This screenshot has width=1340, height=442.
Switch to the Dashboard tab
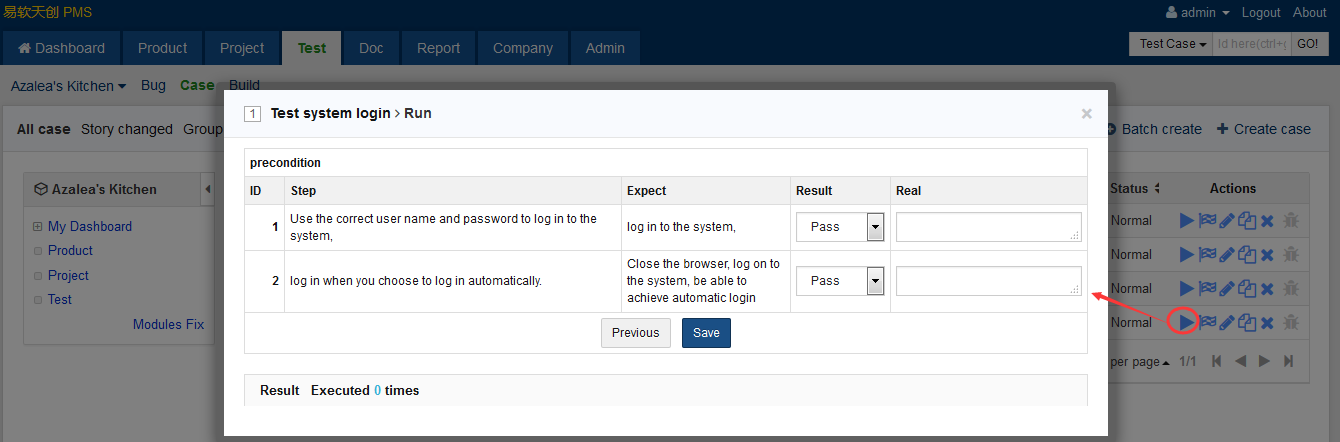coord(62,48)
